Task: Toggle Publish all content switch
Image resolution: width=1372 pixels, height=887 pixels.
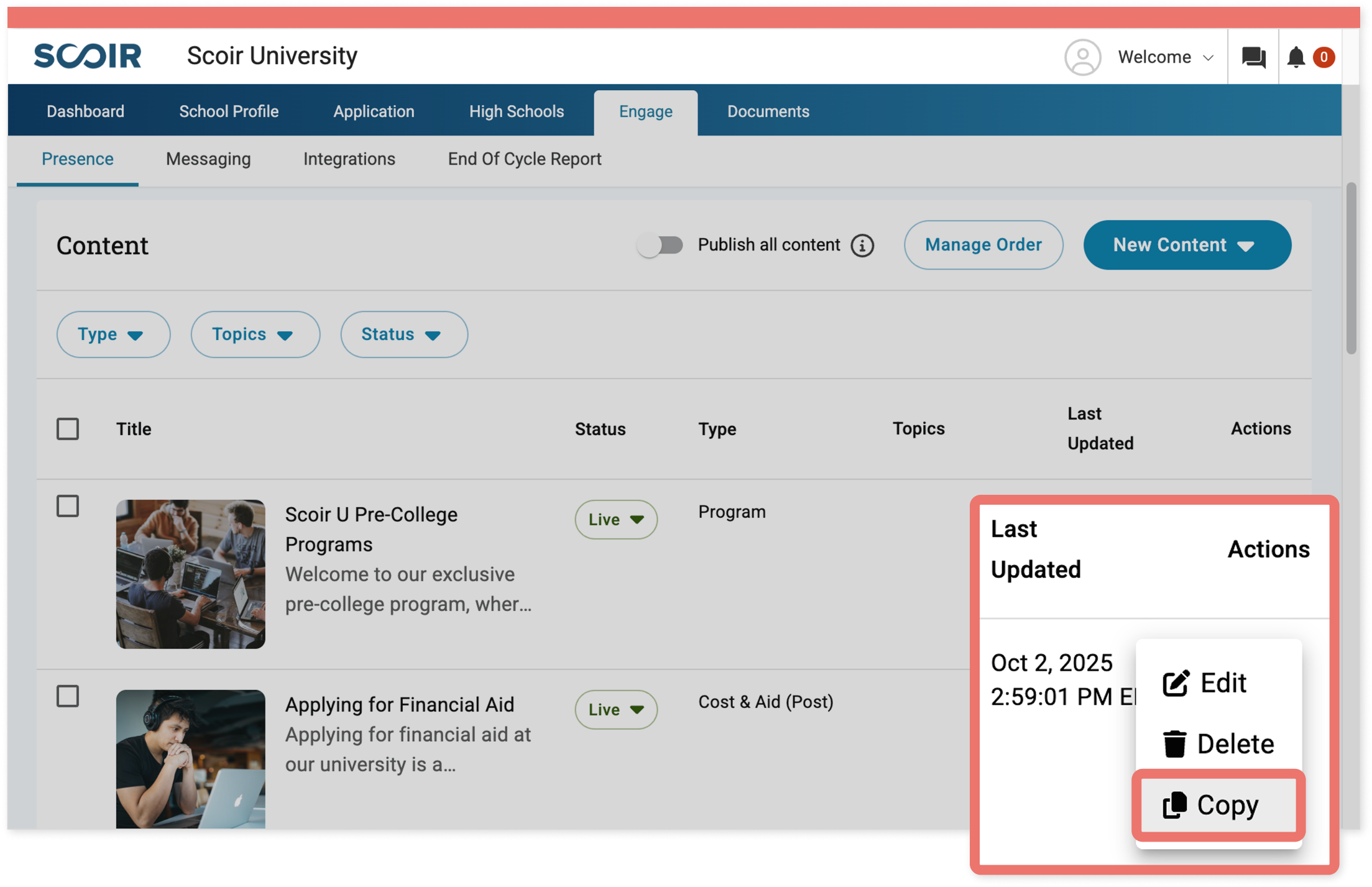Action: coord(660,245)
